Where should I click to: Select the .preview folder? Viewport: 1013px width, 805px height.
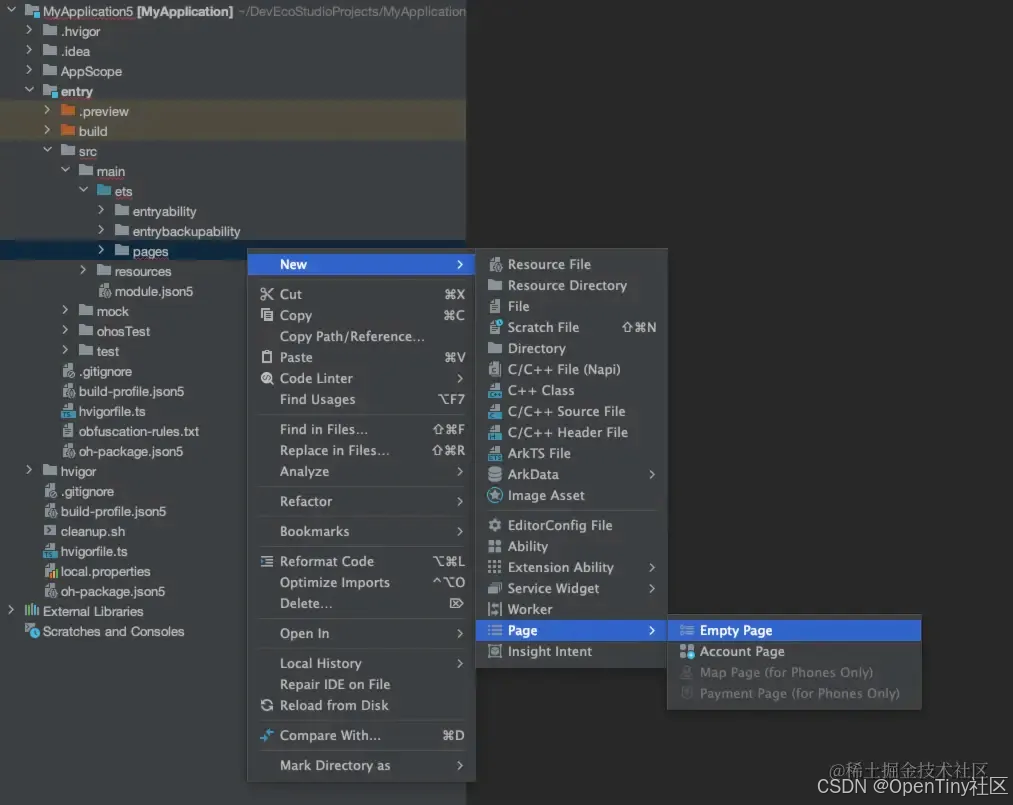coord(104,111)
